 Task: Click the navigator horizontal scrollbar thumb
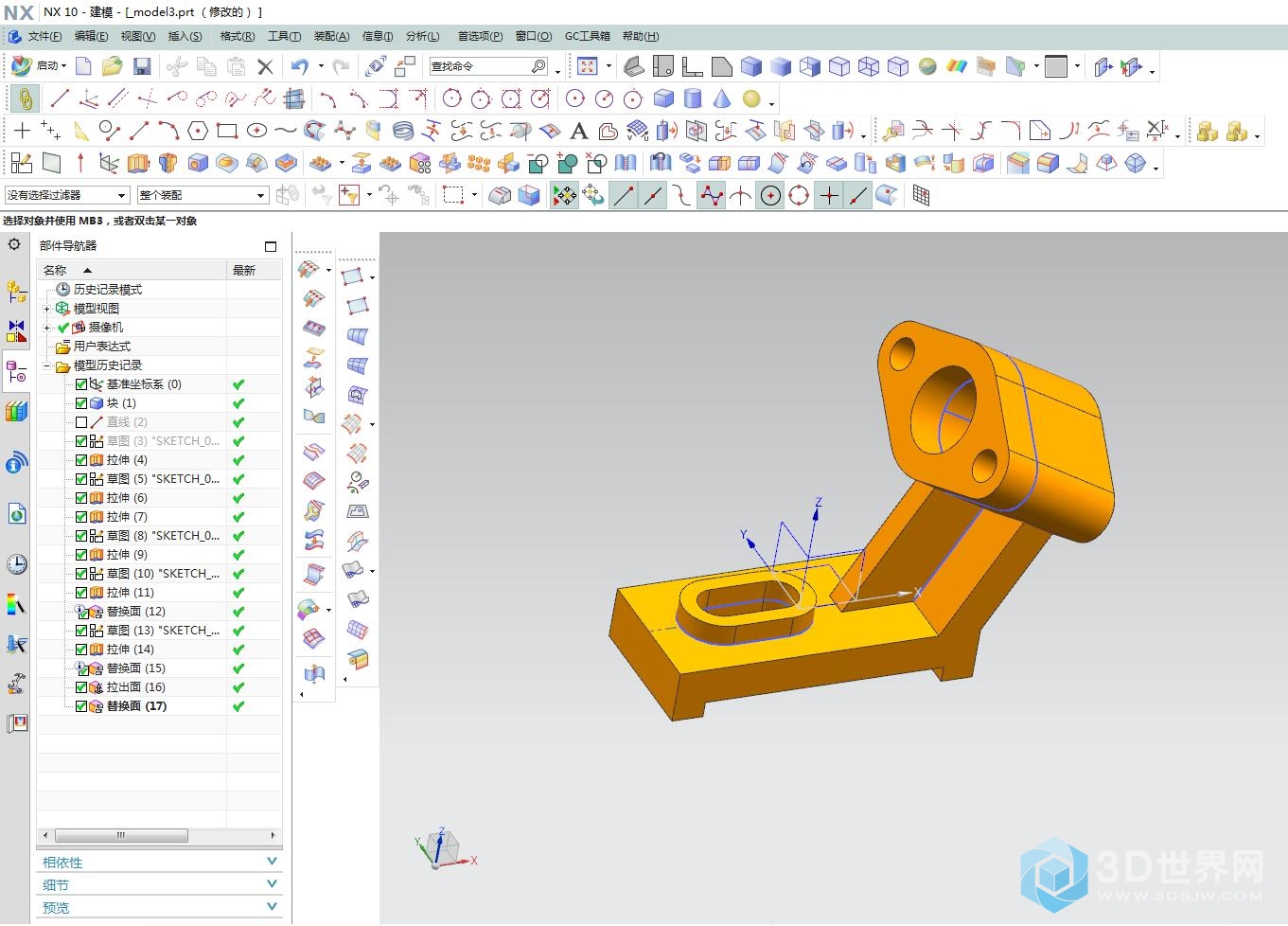pos(121,835)
